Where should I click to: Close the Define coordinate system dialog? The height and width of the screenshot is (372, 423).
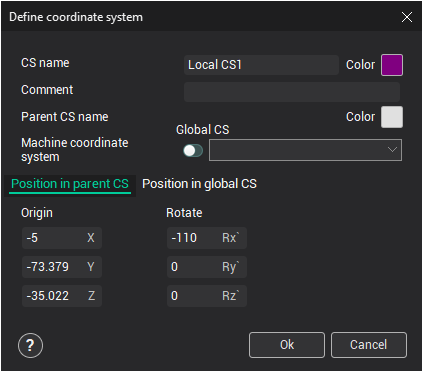(407, 17)
